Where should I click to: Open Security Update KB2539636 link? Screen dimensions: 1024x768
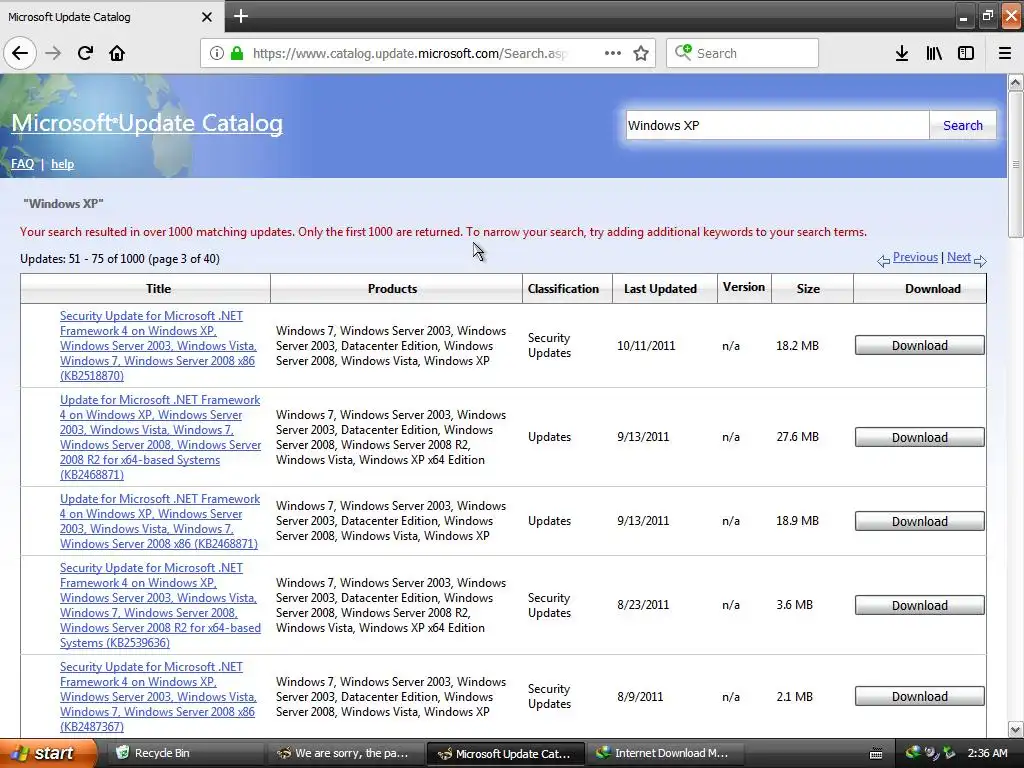[x=160, y=605]
